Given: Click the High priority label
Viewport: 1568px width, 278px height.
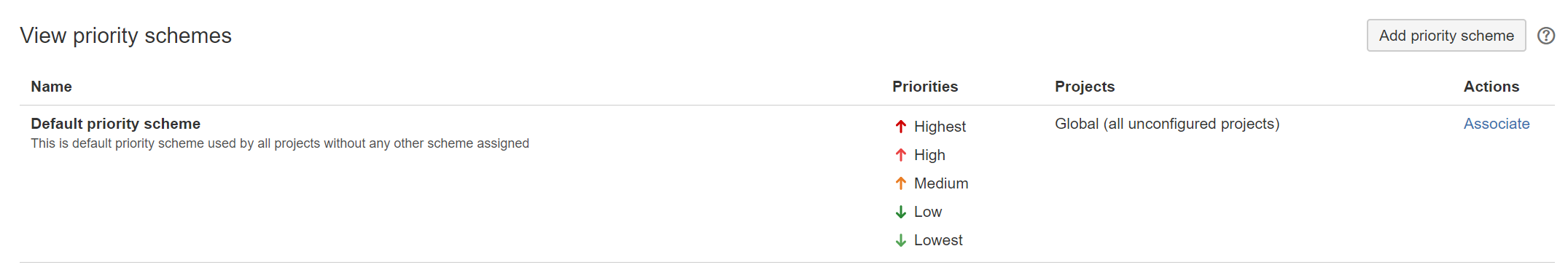Looking at the screenshot, I should point(929,155).
